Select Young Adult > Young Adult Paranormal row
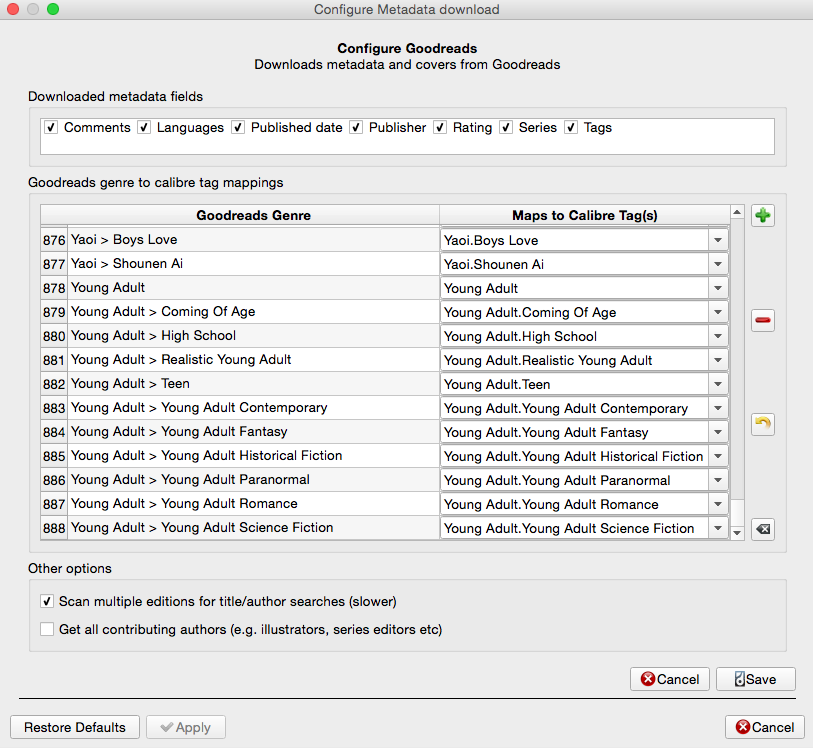Viewport: 813px width, 748px height. pyautogui.click(x=253, y=480)
